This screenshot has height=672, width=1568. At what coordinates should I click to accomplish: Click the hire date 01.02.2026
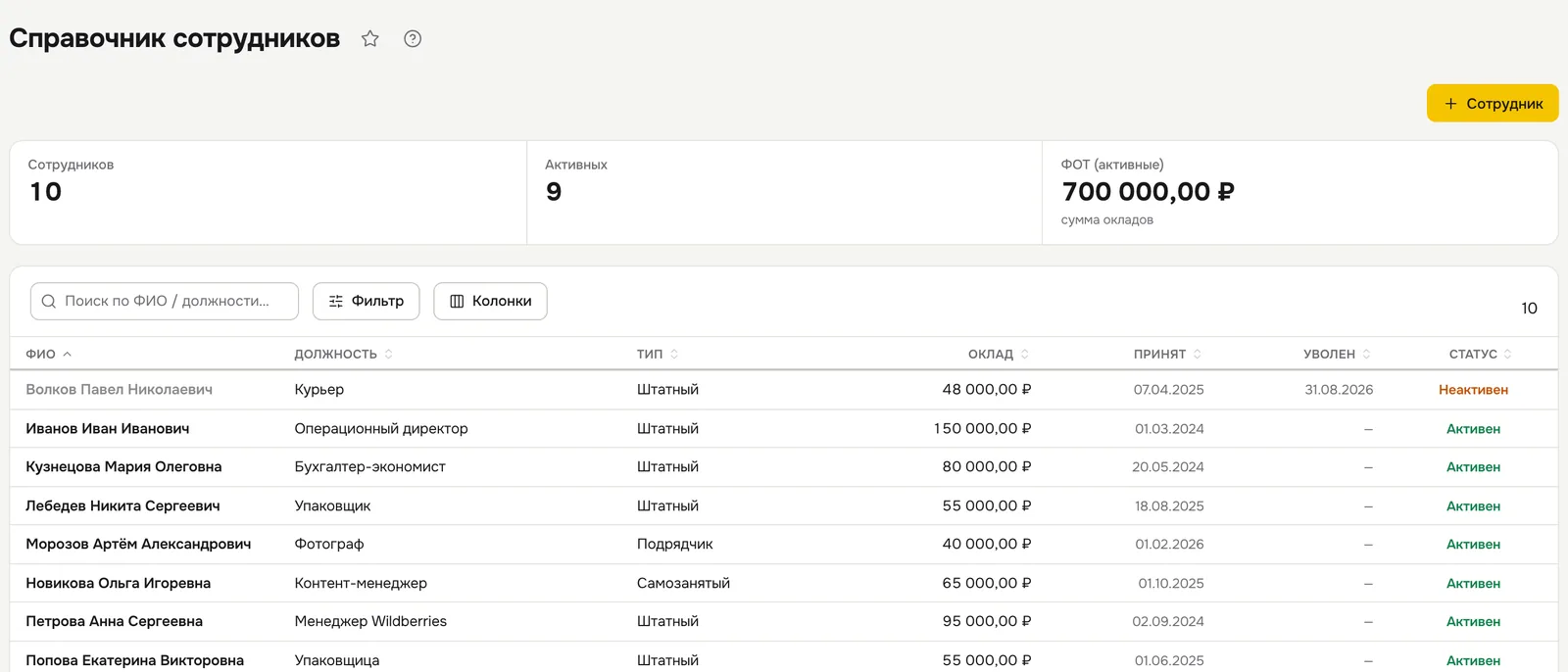[x=1169, y=545]
